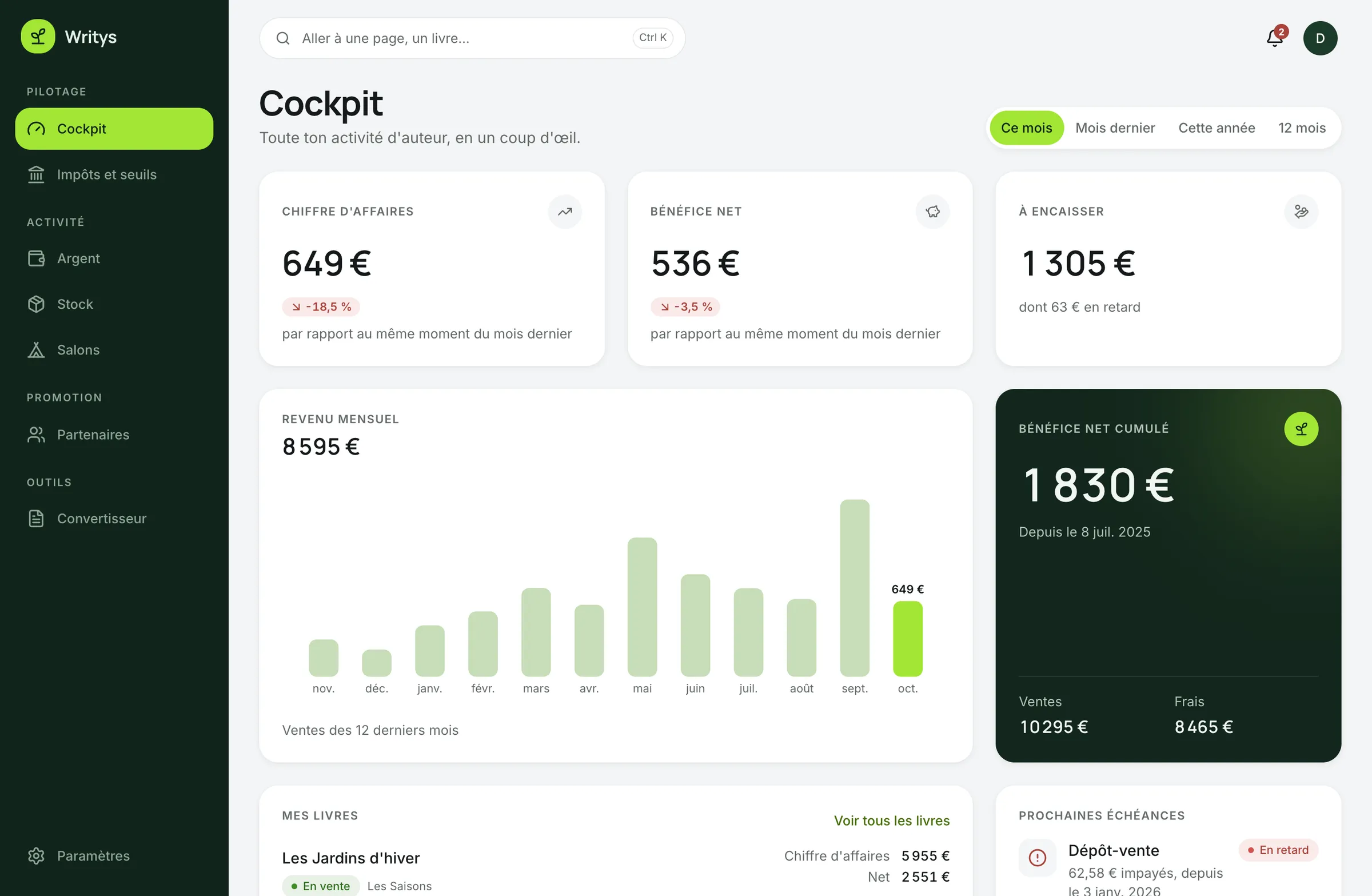1372x896 pixels.
Task: Click the 649 € label above oct. bar
Action: coord(907,590)
